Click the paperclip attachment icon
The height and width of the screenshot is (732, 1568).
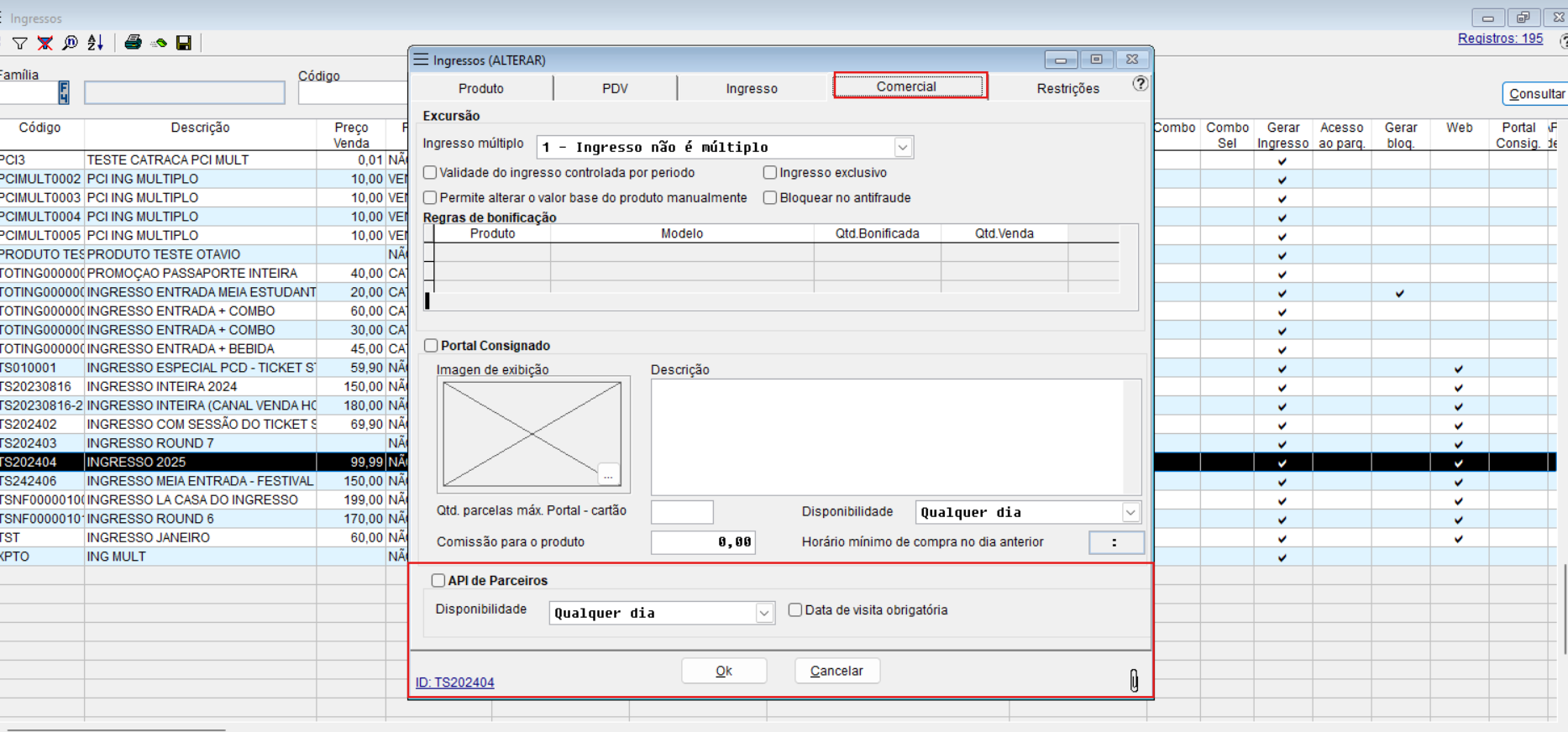click(x=1134, y=680)
